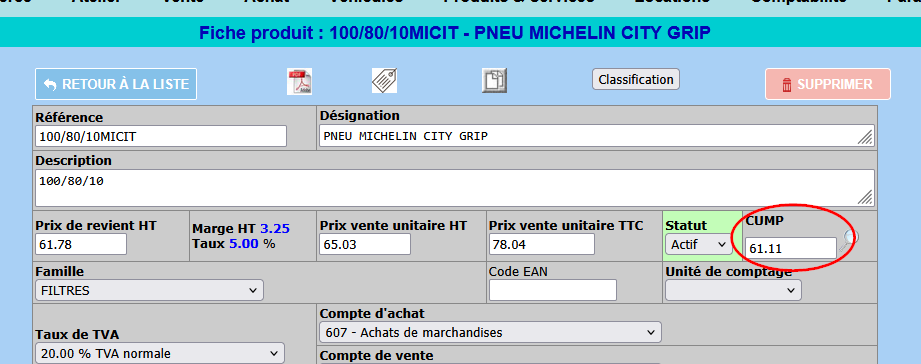The height and width of the screenshot is (364, 921).
Task: Open the CUMP details magnifier icon
Action: [x=849, y=240]
